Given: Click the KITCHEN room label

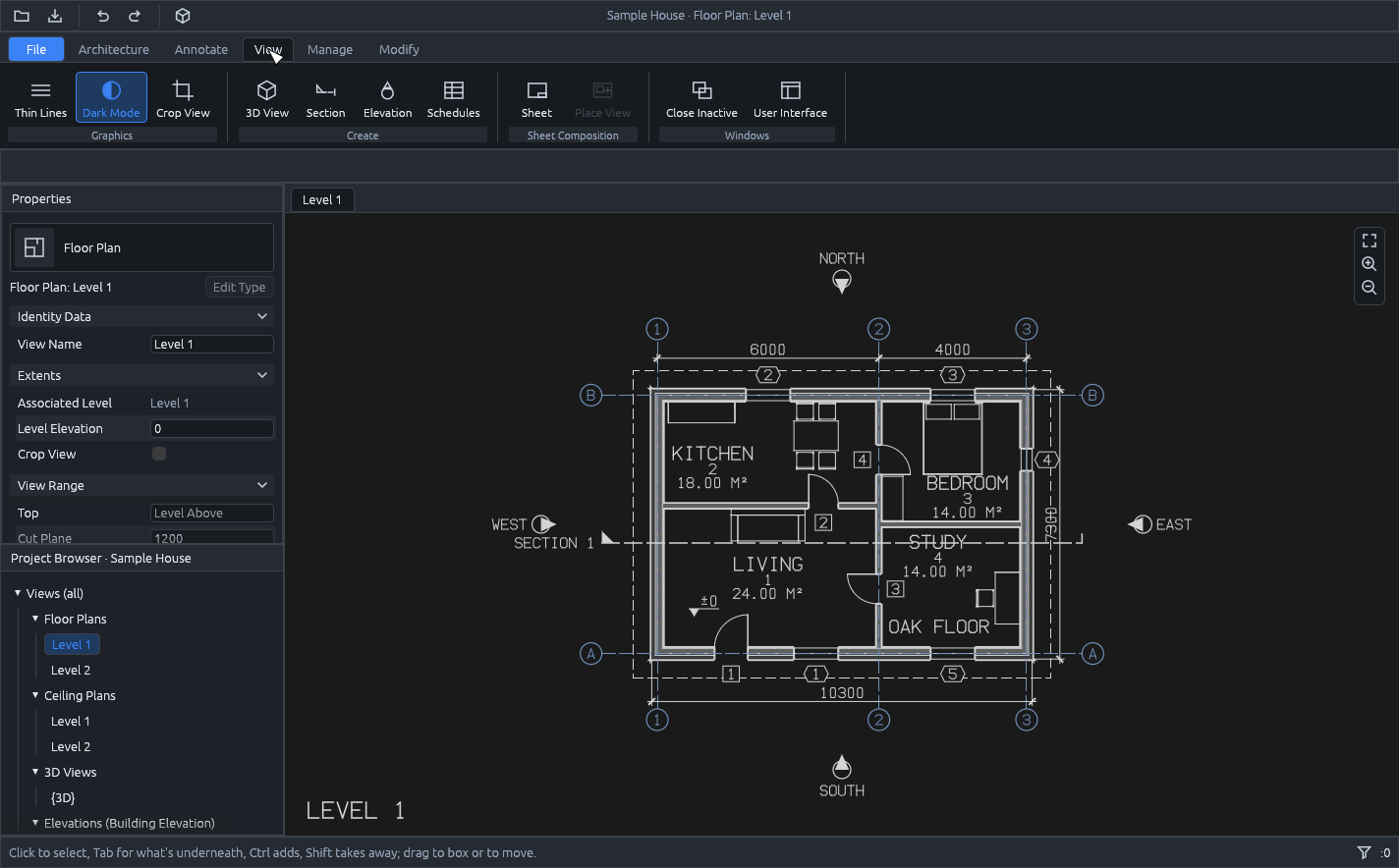Looking at the screenshot, I should [712, 454].
